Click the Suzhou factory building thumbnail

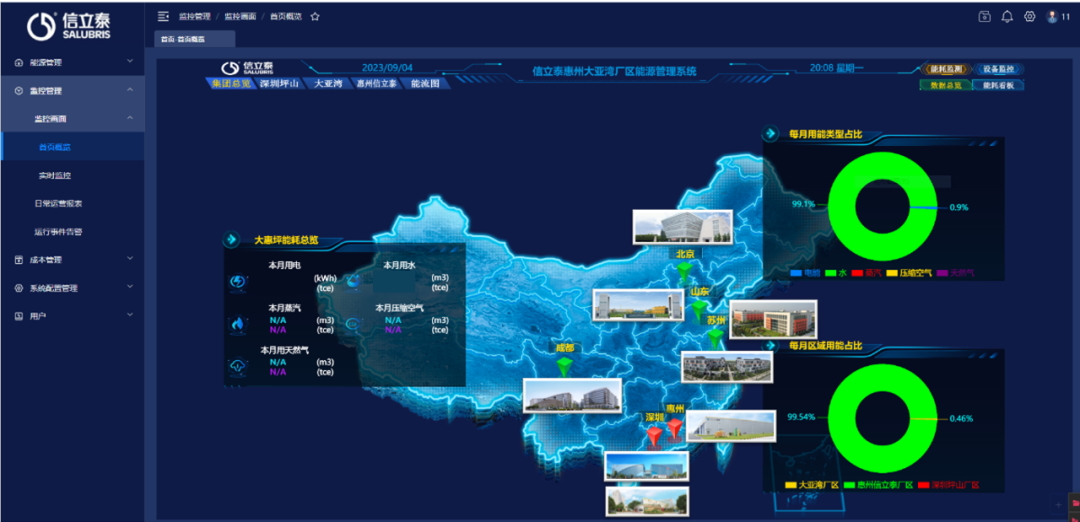pyautogui.click(x=766, y=319)
